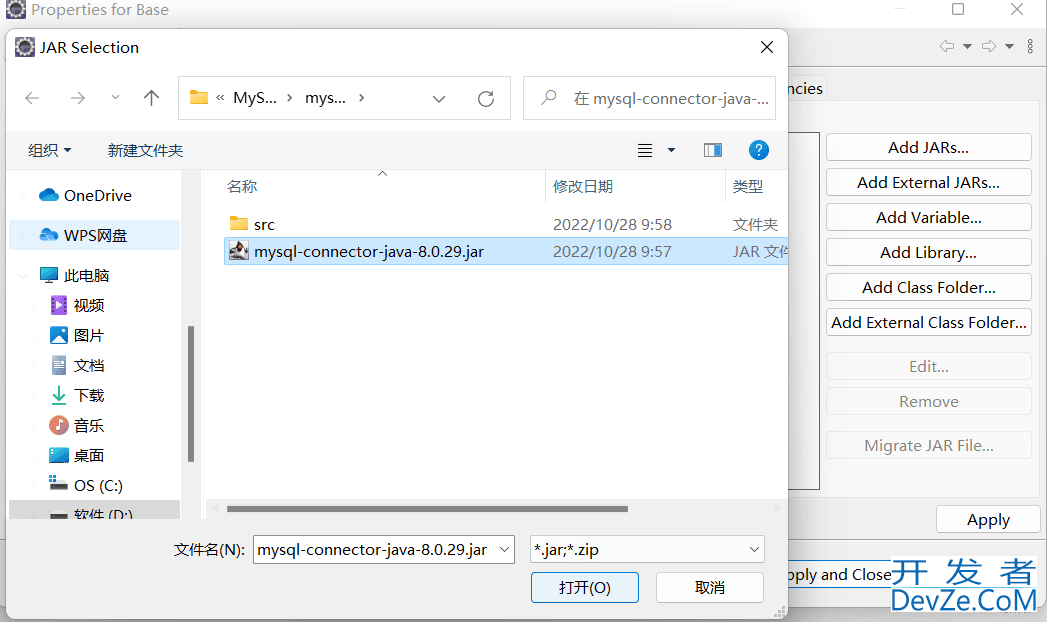Click Add External JARs... in Properties window
This screenshot has height=622, width=1047.
click(x=929, y=182)
